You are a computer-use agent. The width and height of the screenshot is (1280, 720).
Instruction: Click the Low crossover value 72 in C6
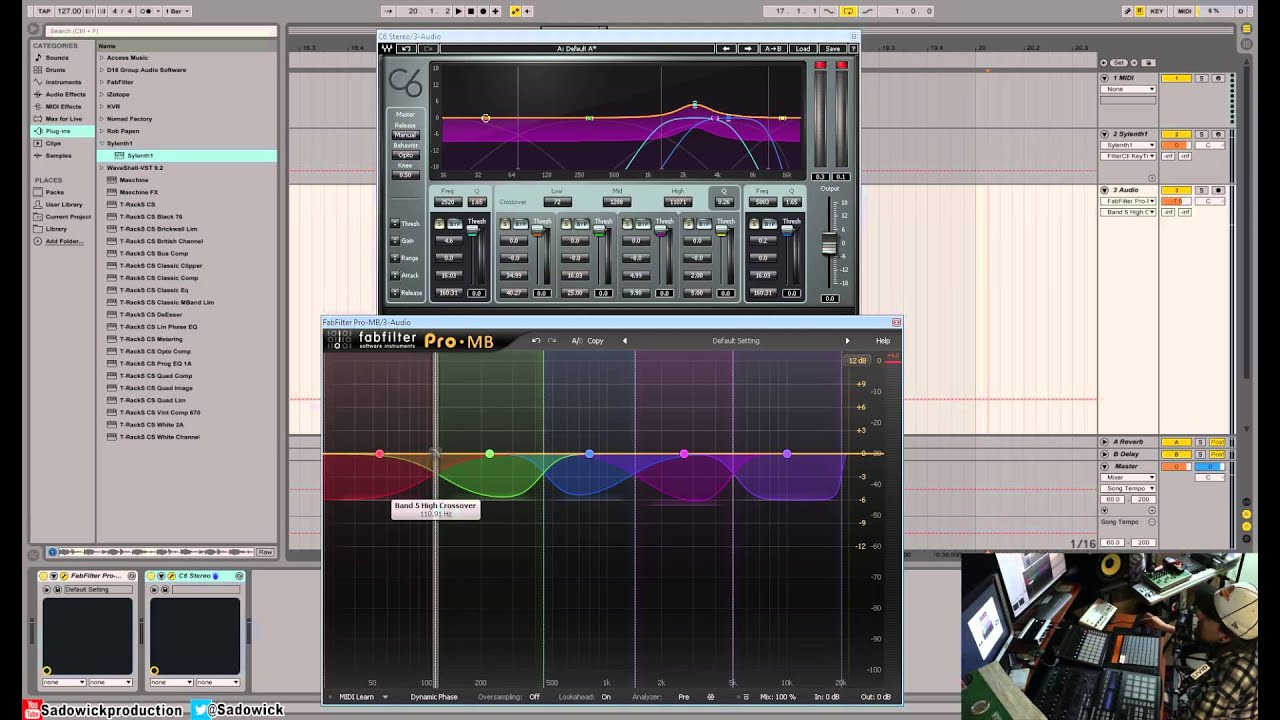pos(556,202)
